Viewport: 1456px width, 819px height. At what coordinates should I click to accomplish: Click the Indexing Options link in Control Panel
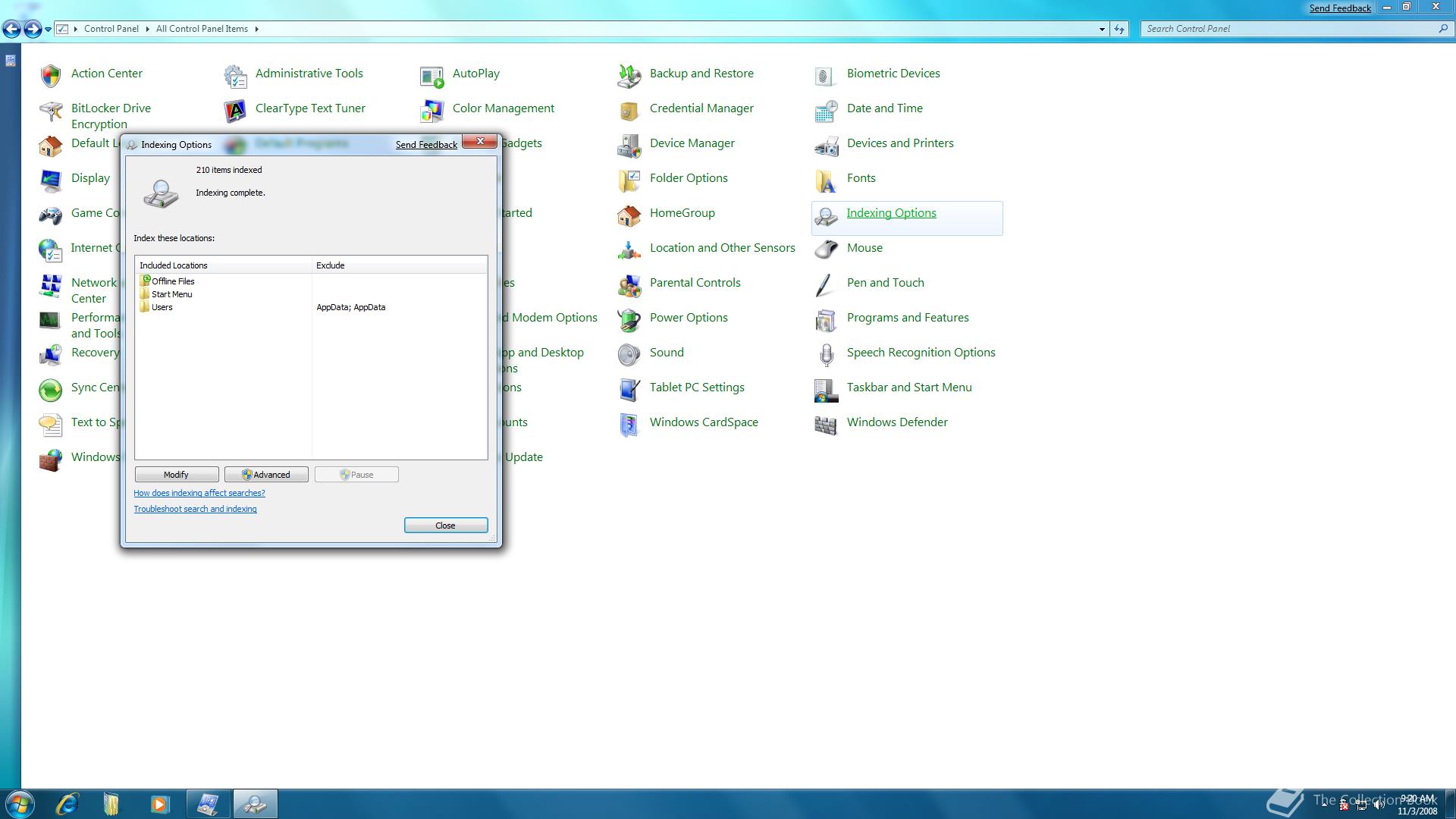point(891,213)
